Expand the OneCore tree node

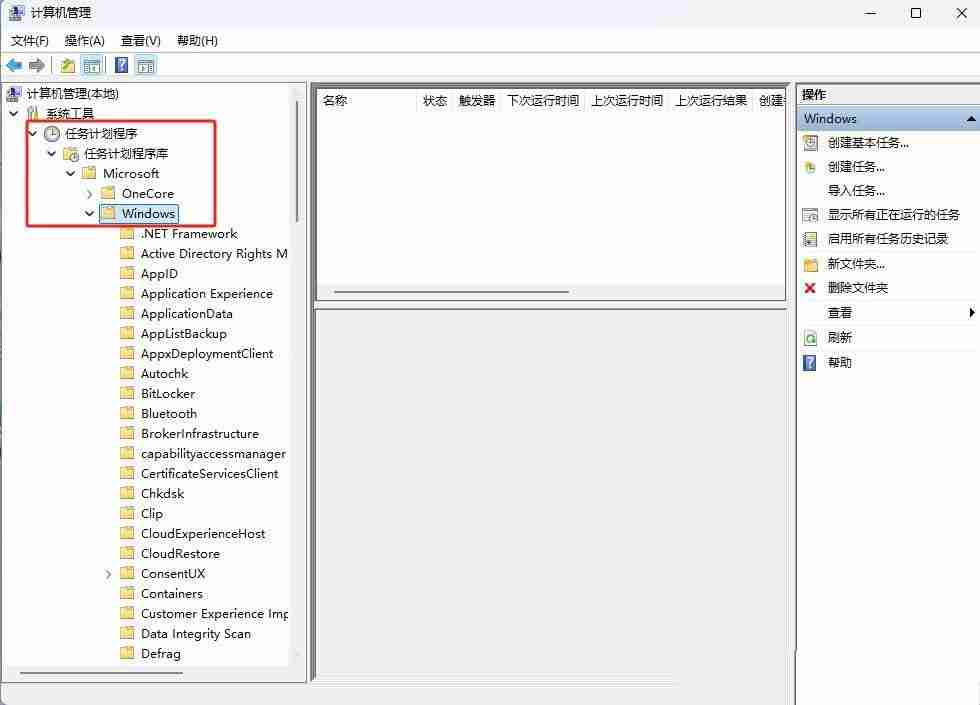coord(90,193)
